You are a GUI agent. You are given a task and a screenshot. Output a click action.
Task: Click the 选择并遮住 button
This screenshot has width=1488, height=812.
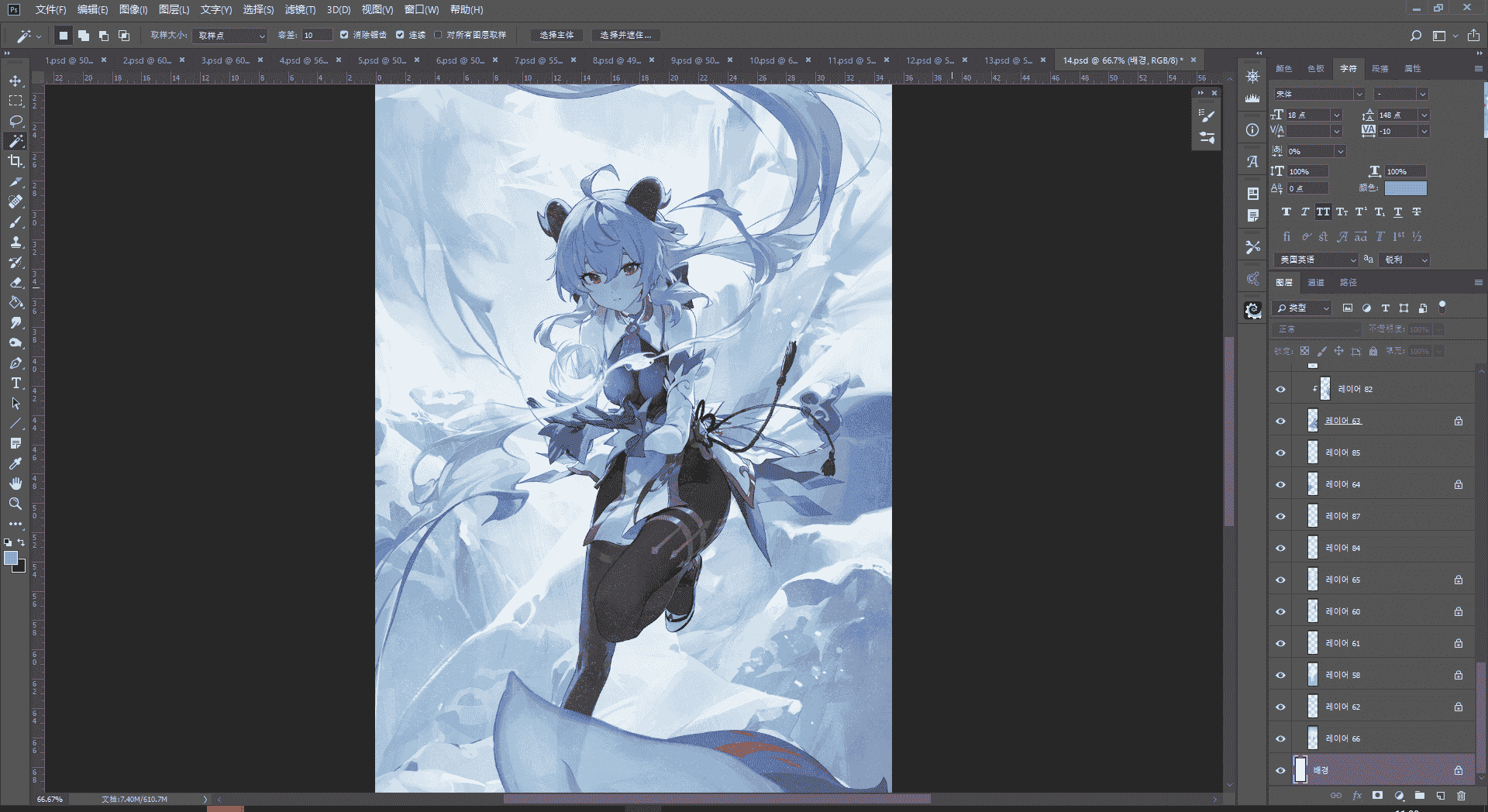pos(625,35)
